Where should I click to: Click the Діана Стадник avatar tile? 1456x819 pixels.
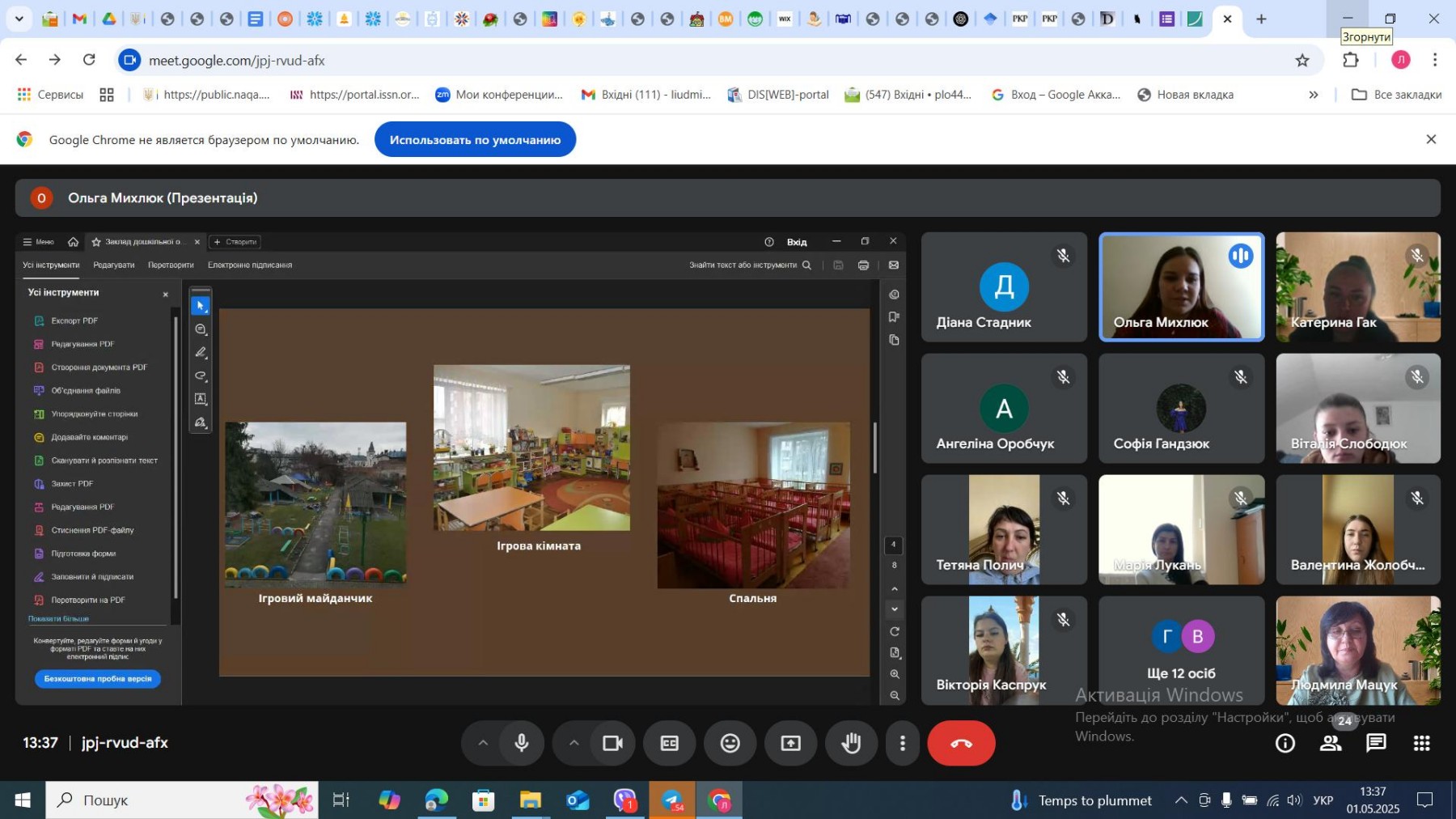1004,287
